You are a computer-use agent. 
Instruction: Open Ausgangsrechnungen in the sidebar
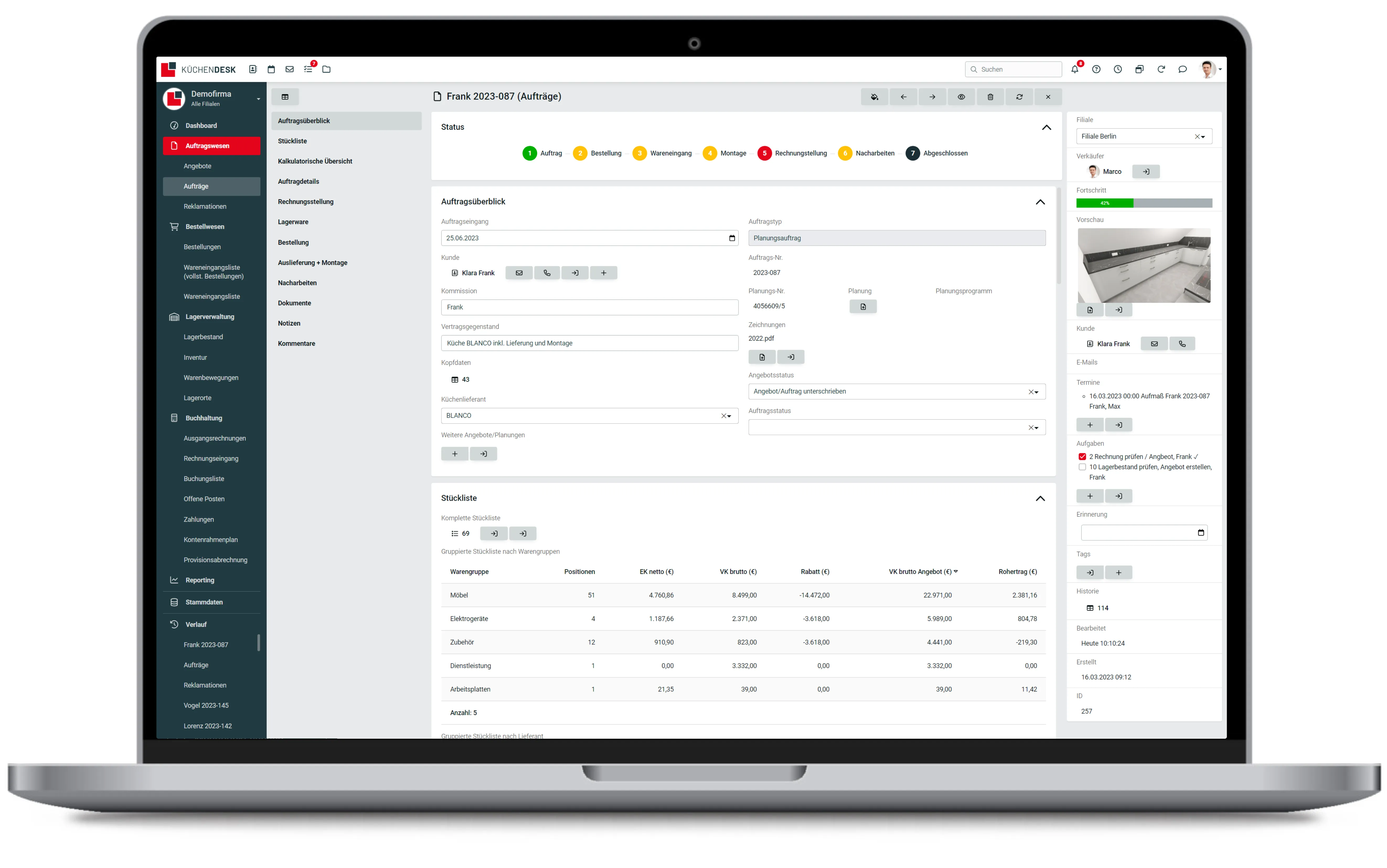[x=215, y=439]
